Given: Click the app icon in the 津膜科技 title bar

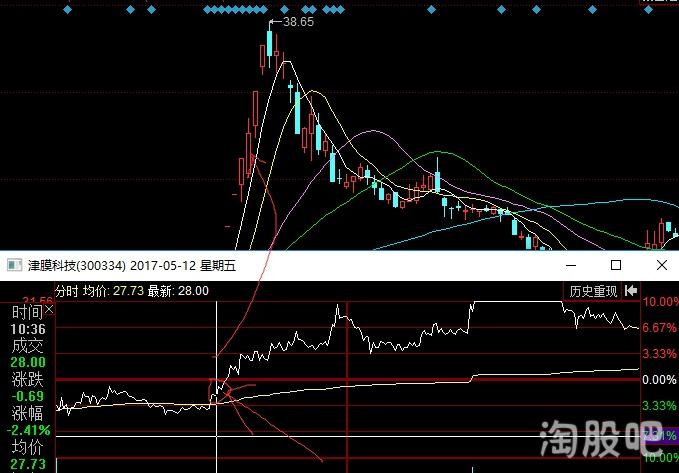Looking at the screenshot, I should [15, 265].
